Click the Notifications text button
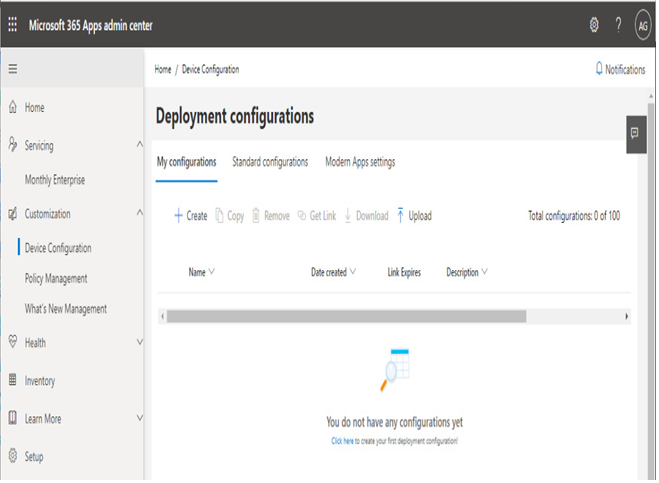This screenshot has width=659, height=483. point(625,69)
